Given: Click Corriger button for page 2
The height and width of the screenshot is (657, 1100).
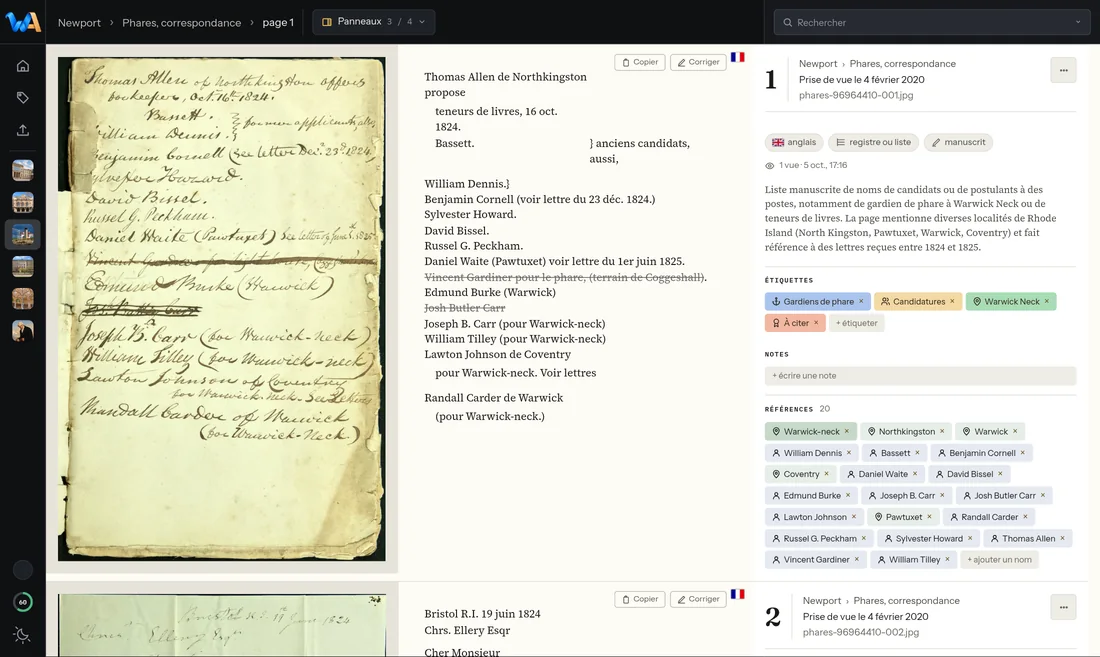Looking at the screenshot, I should pos(698,600).
